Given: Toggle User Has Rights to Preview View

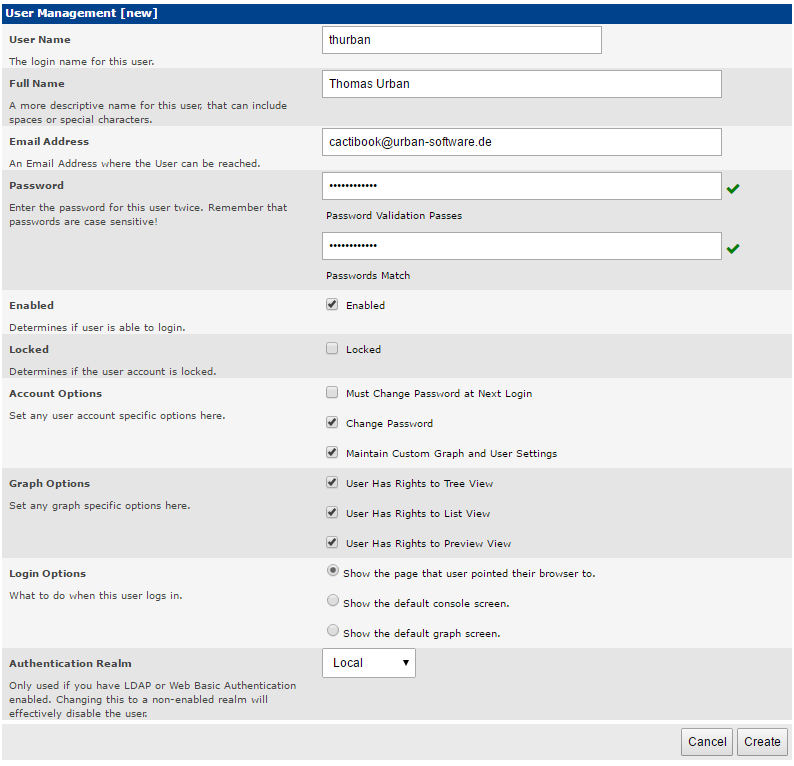Looking at the screenshot, I should point(332,542).
